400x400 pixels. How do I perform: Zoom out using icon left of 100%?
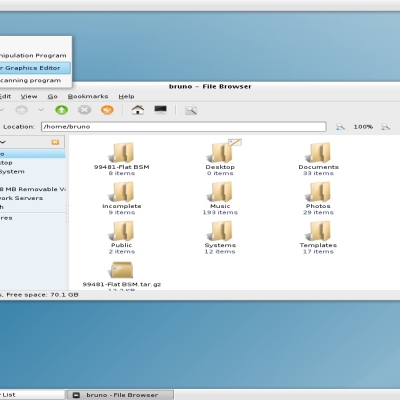[x=340, y=127]
